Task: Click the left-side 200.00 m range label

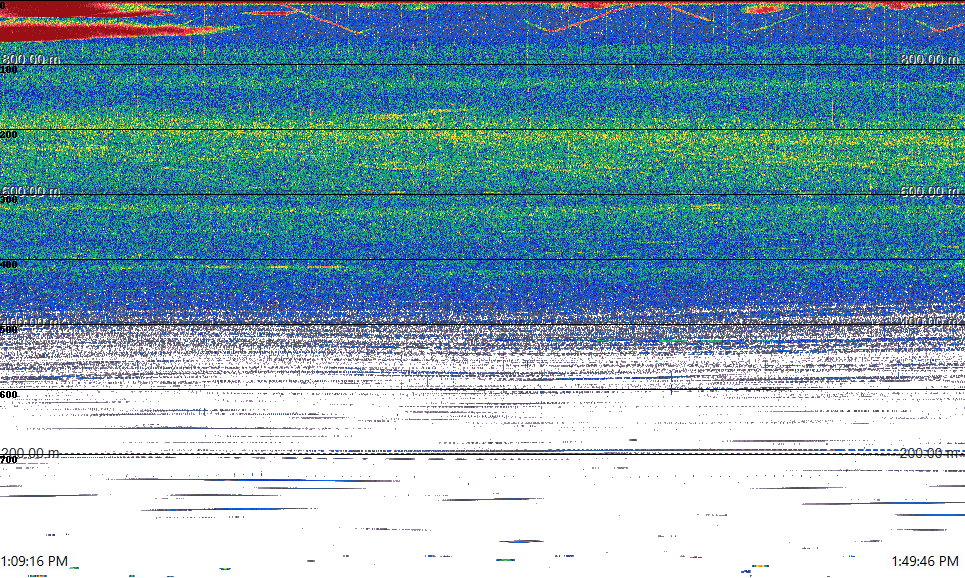Action: [31, 453]
